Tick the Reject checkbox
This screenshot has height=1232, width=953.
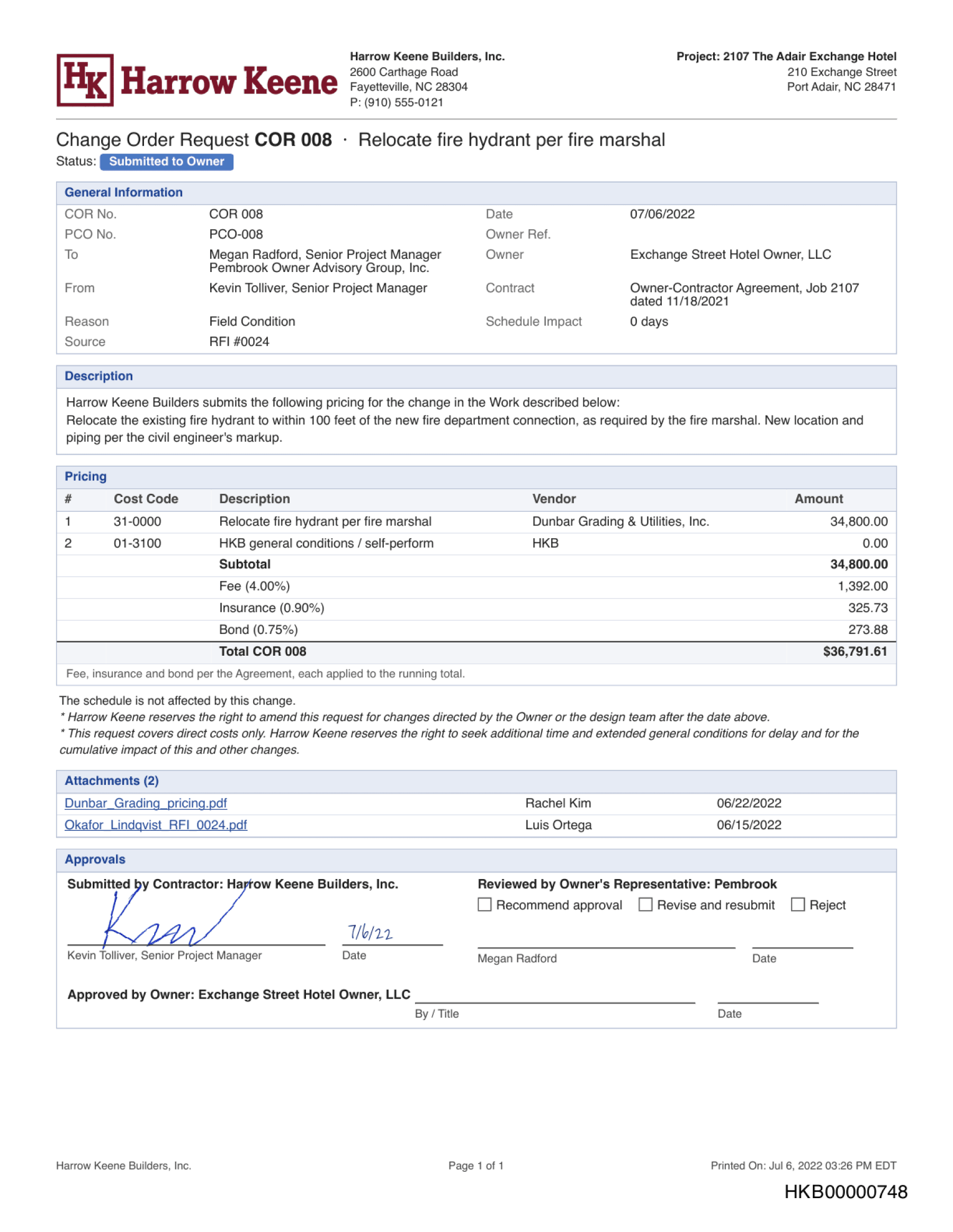tap(798, 905)
